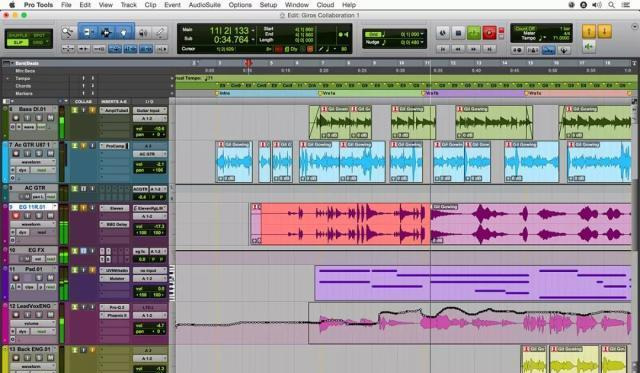The height and width of the screenshot is (373, 640).
Task: Open Guitar Input selector on Bass DI track
Action: coord(150,111)
